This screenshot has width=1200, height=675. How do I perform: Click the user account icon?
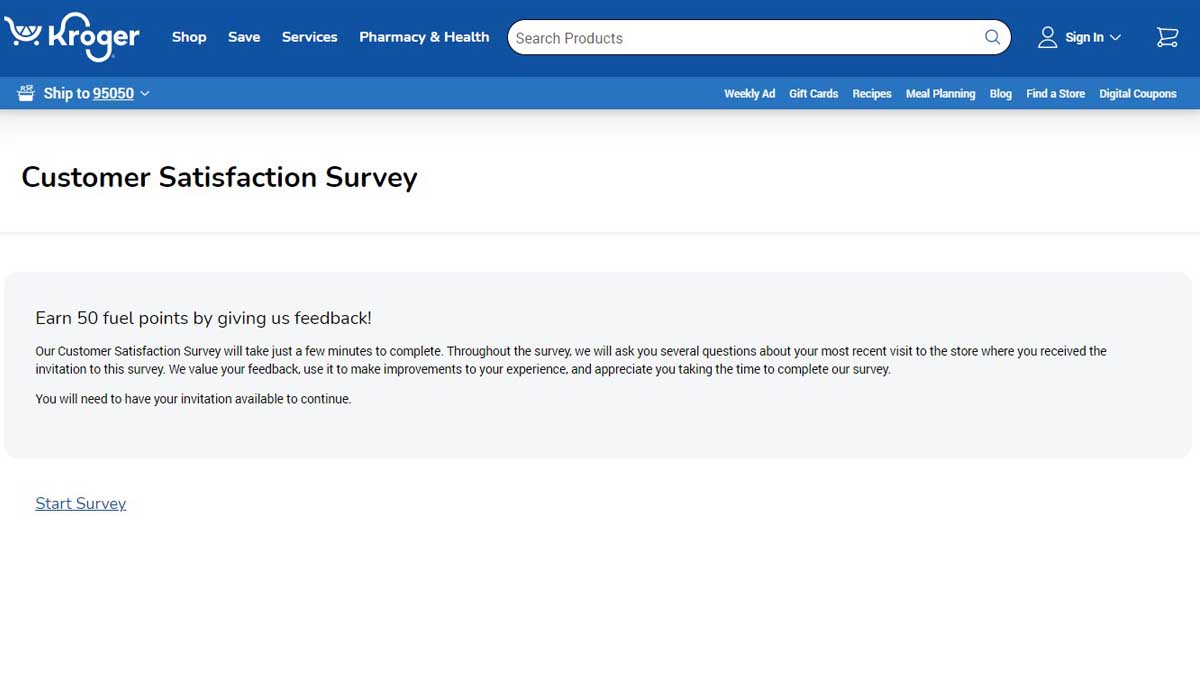click(x=1047, y=37)
